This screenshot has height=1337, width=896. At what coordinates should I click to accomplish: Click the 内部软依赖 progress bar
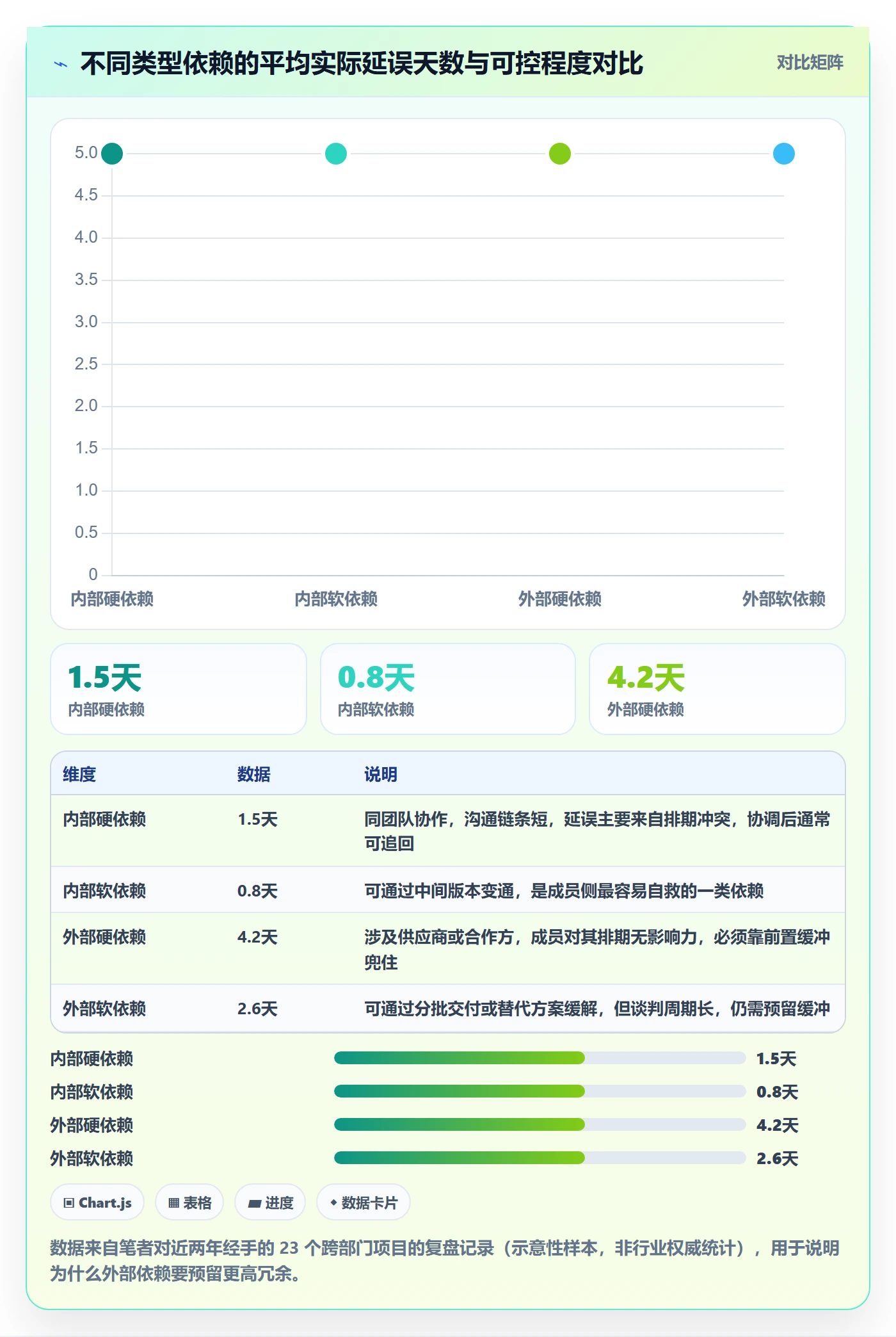540,1091
